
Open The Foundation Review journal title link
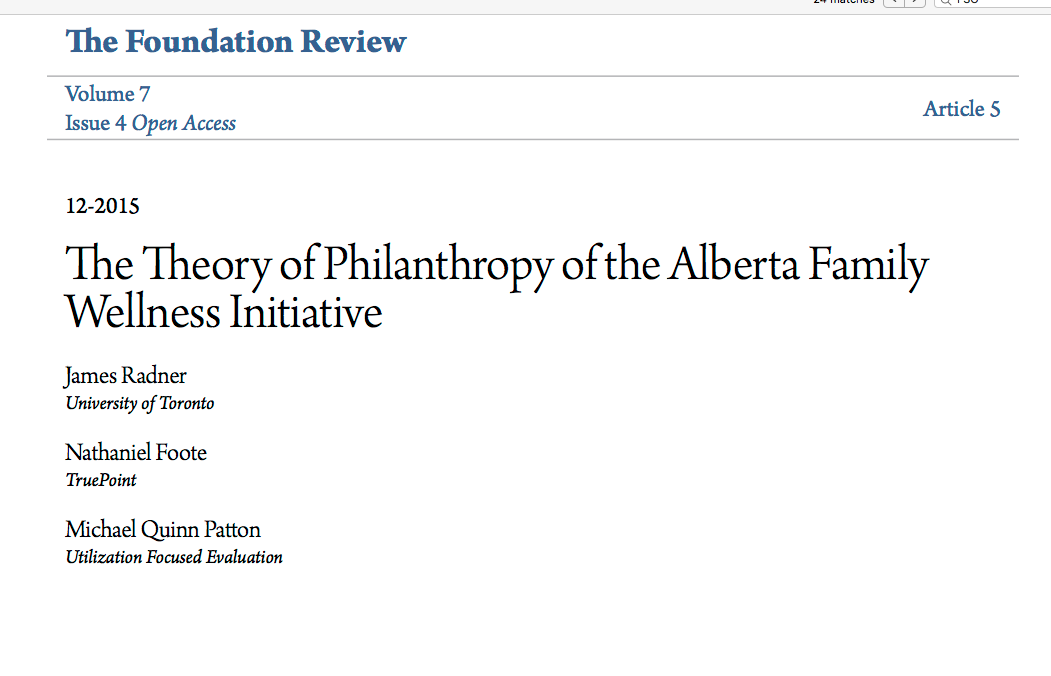click(236, 42)
